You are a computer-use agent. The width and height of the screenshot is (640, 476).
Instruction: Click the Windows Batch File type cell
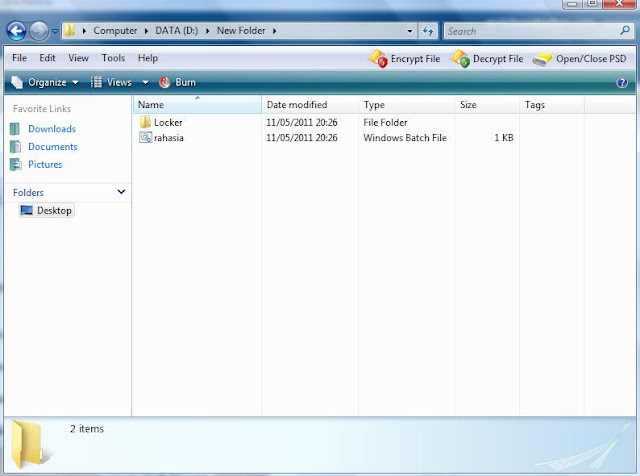[405, 138]
